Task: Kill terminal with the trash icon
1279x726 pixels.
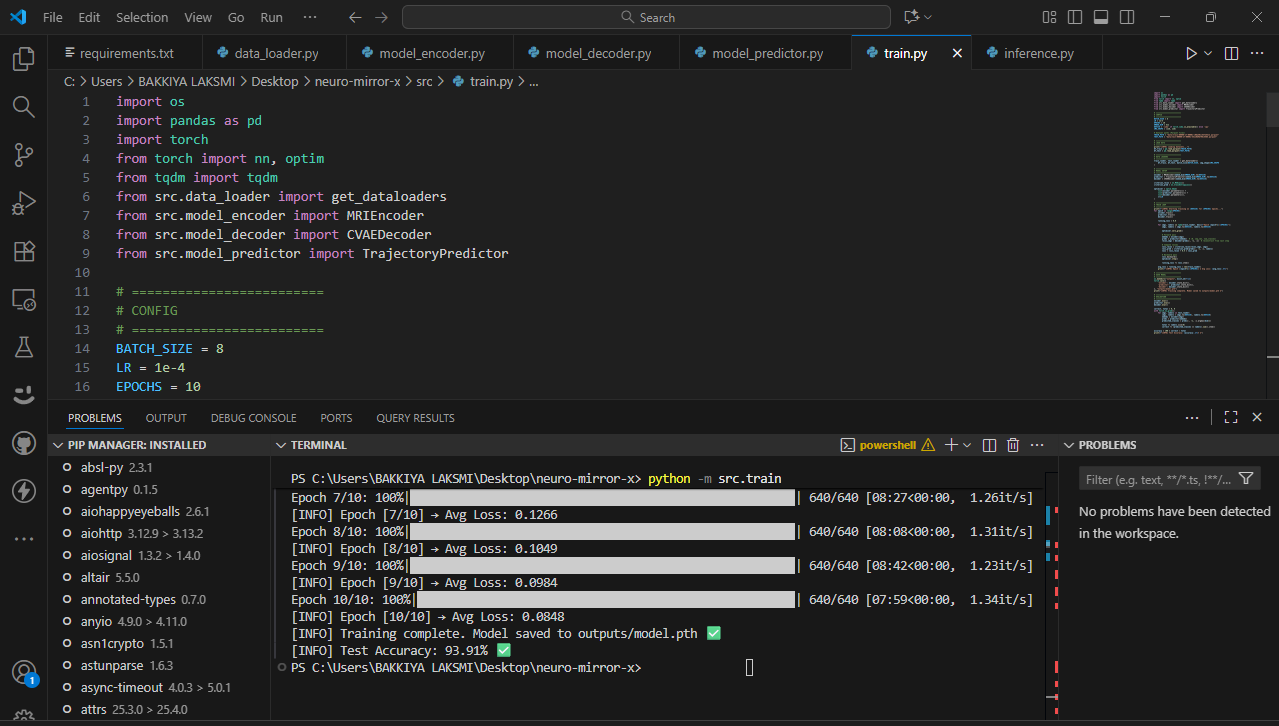Action: (1013, 445)
